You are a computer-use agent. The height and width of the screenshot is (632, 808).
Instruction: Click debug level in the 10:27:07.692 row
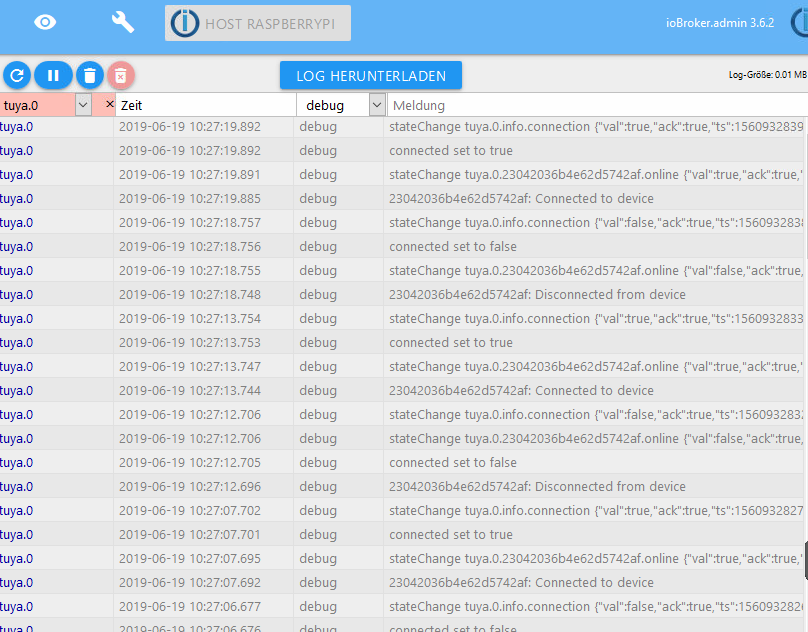click(318, 582)
